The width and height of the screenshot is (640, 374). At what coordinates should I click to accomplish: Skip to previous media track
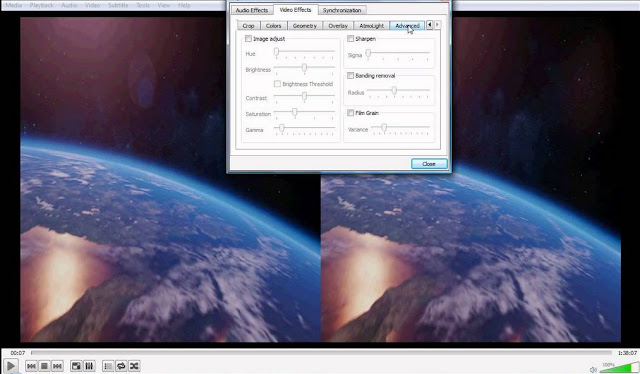31,366
